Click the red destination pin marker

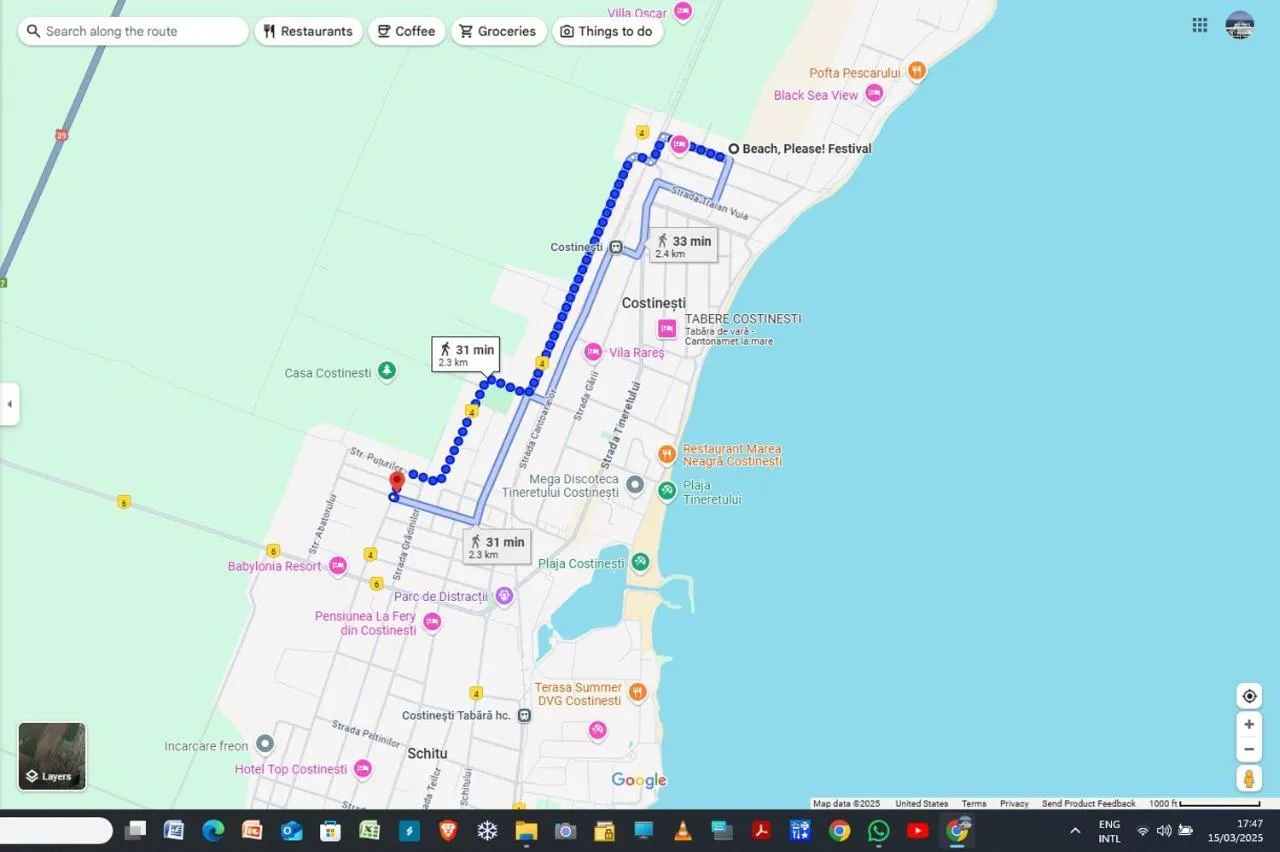point(396,483)
